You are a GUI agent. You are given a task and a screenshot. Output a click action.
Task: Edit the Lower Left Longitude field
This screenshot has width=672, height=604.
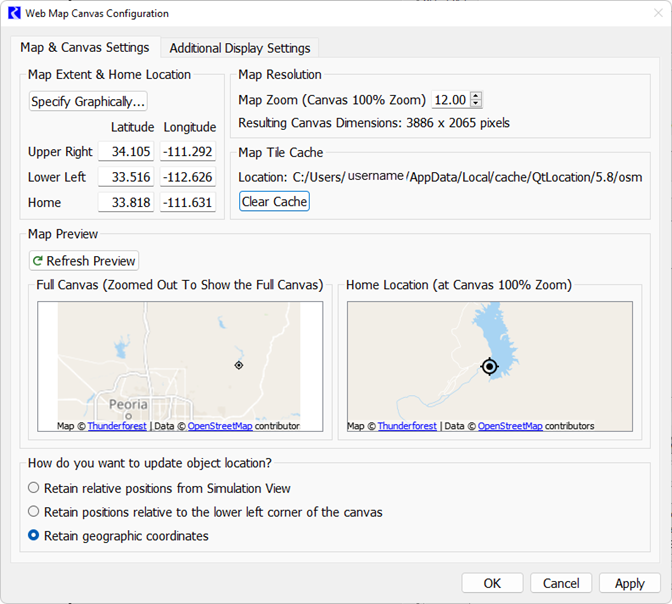point(188,177)
